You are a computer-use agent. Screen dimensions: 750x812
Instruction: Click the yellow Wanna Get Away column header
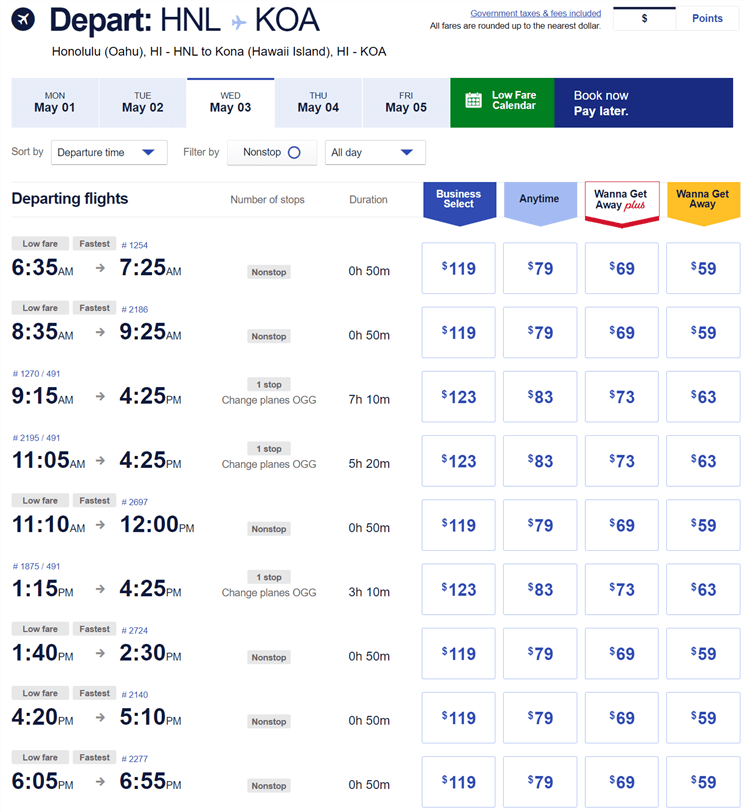point(703,200)
